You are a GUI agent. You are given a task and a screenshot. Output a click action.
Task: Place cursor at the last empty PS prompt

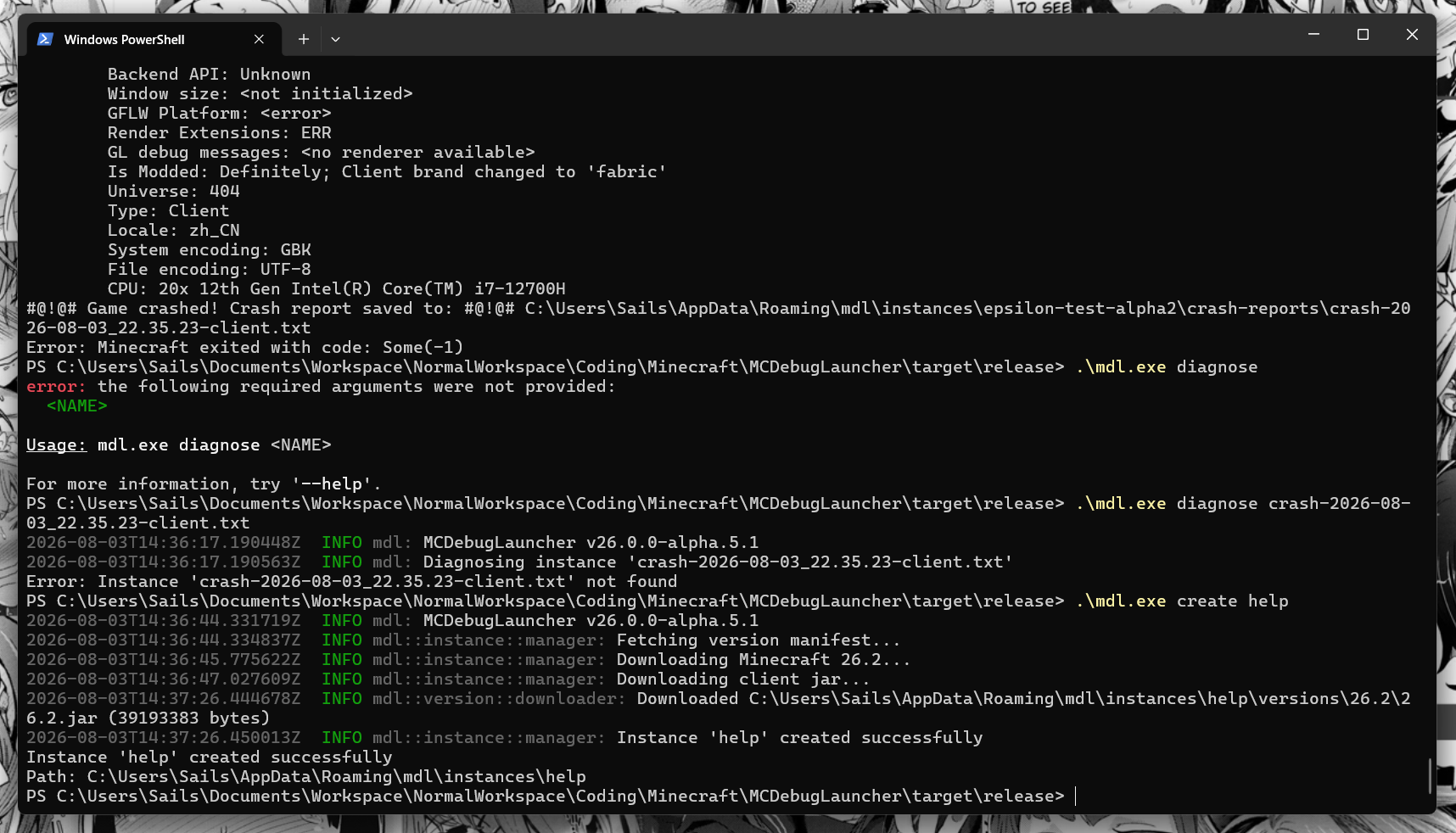point(1075,797)
